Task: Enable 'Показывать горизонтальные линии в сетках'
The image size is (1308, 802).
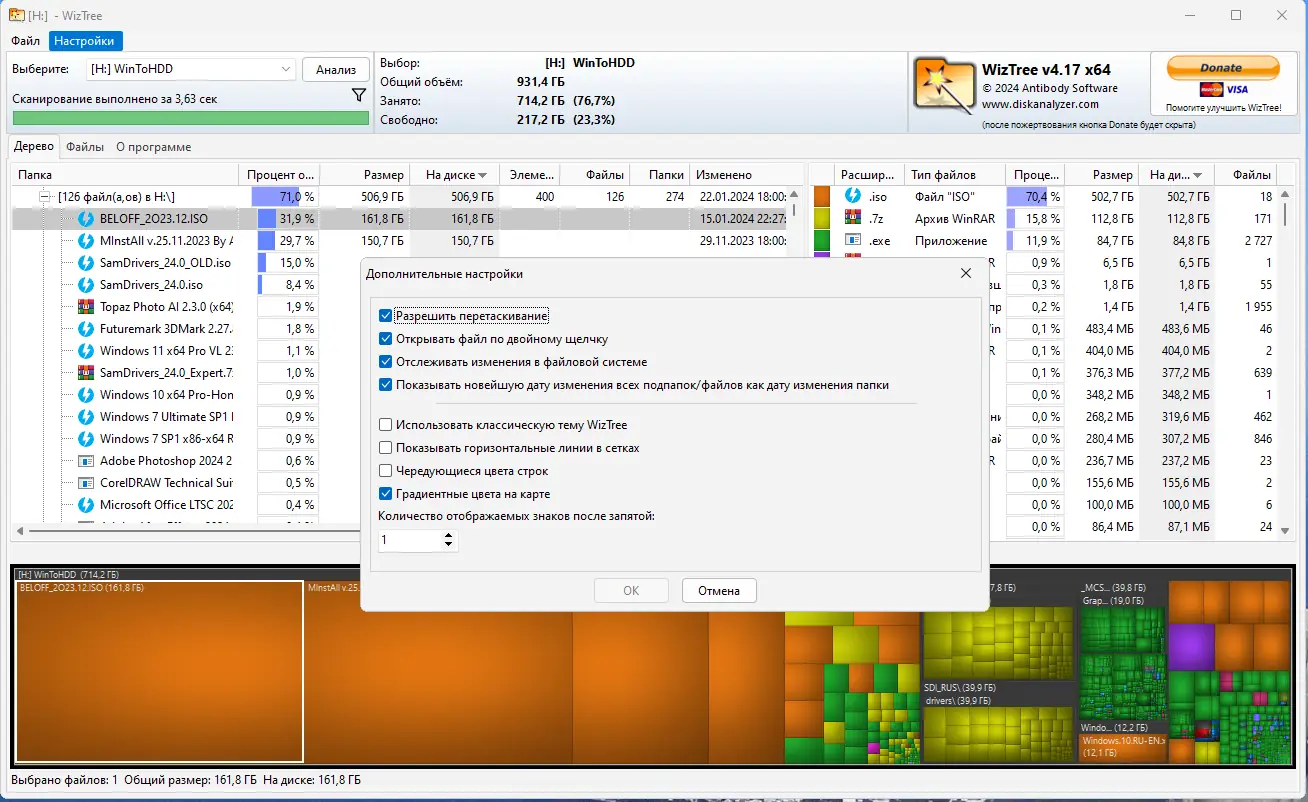Action: (386, 447)
